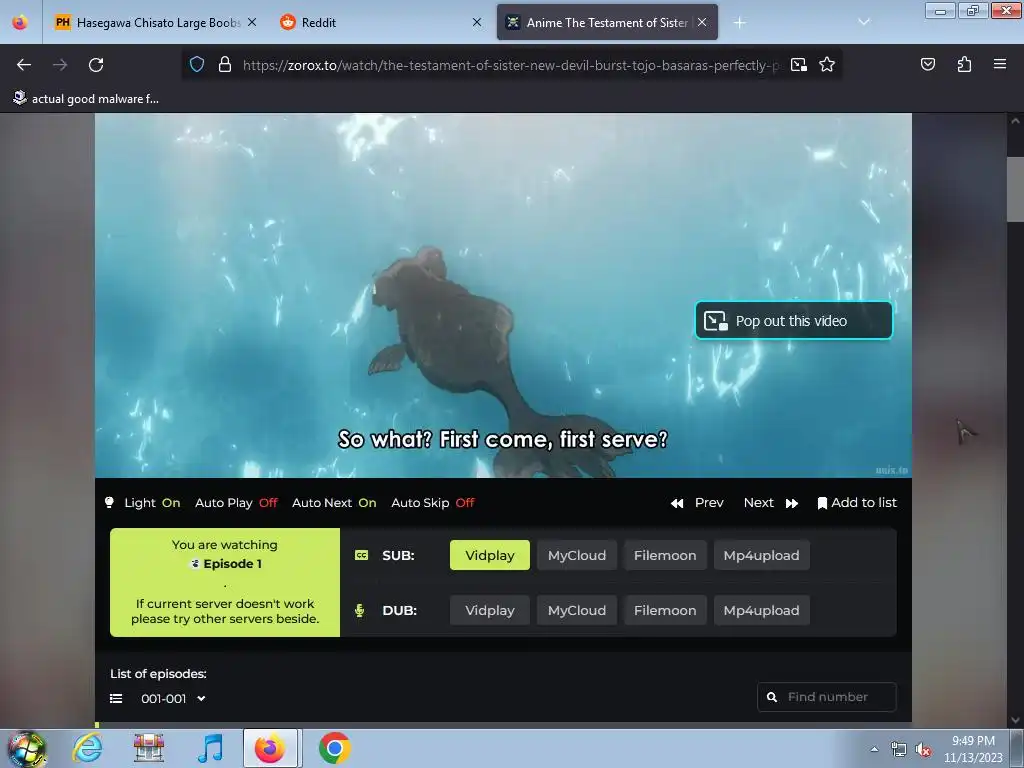Click the search magnifier icon beside Find number
Screen dimensions: 1024x768
click(x=772, y=697)
